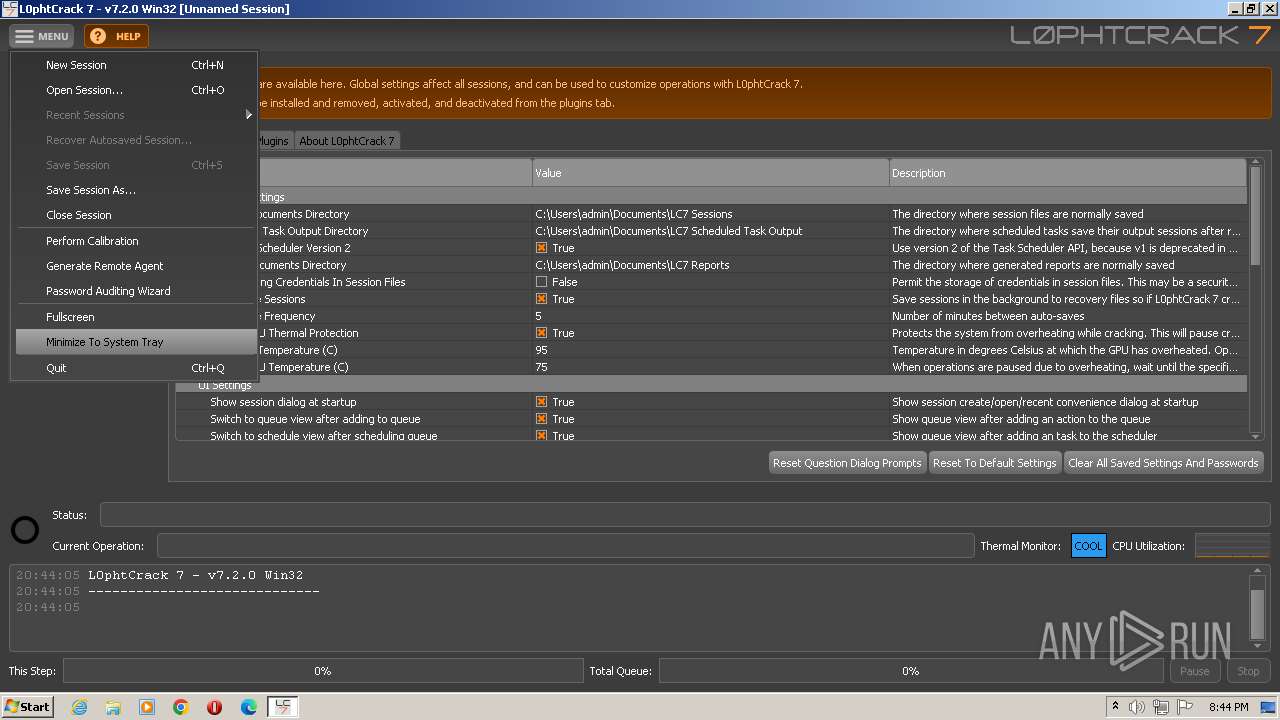Open Internet Explorer from taskbar
1280x720 pixels.
(x=79, y=707)
